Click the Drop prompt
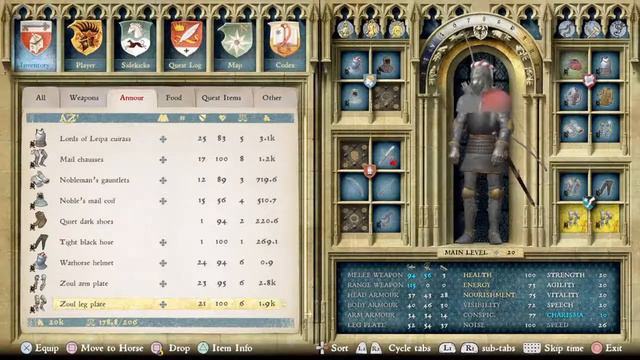The image size is (640, 360). [171, 348]
